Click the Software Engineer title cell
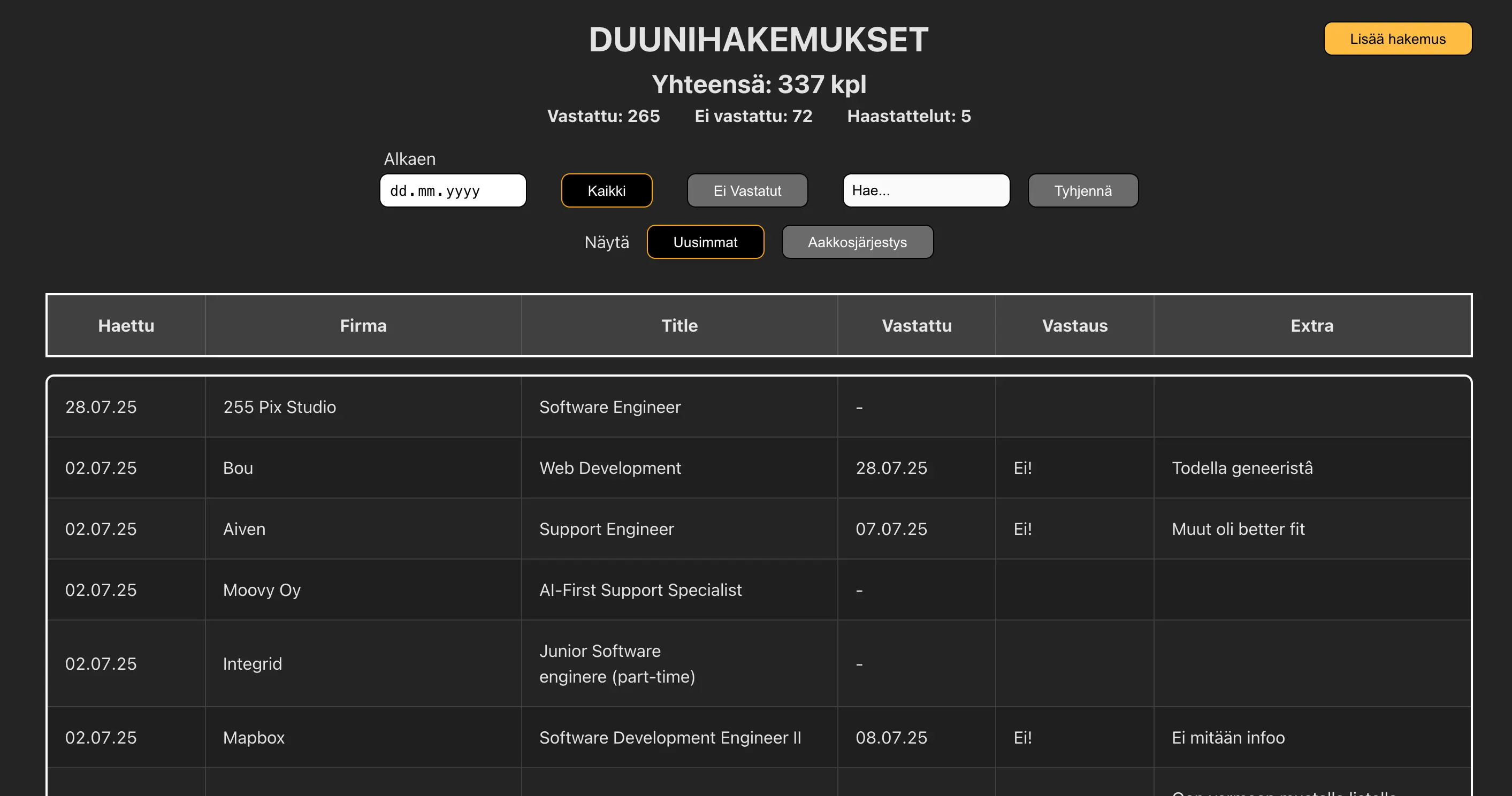 point(679,407)
